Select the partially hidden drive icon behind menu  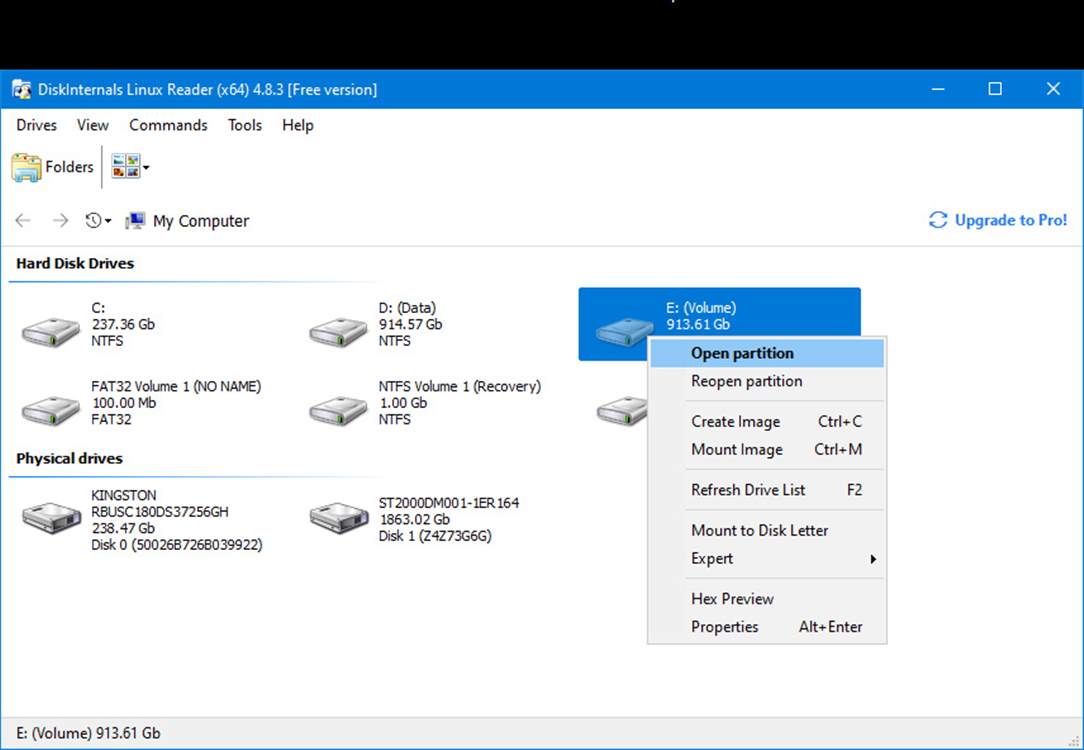[622, 411]
